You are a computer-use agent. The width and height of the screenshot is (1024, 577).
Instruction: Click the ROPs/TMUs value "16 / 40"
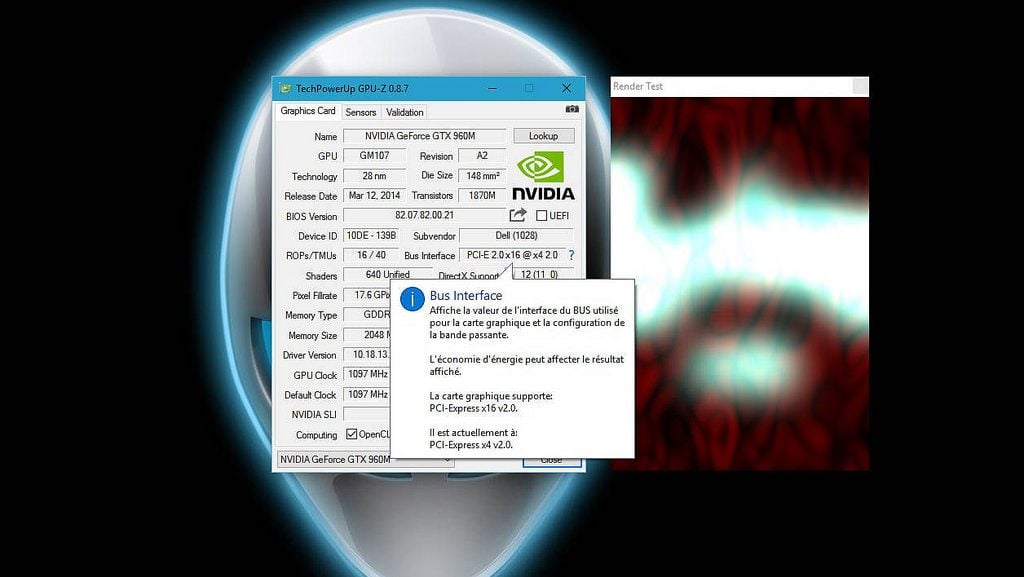(x=371, y=255)
